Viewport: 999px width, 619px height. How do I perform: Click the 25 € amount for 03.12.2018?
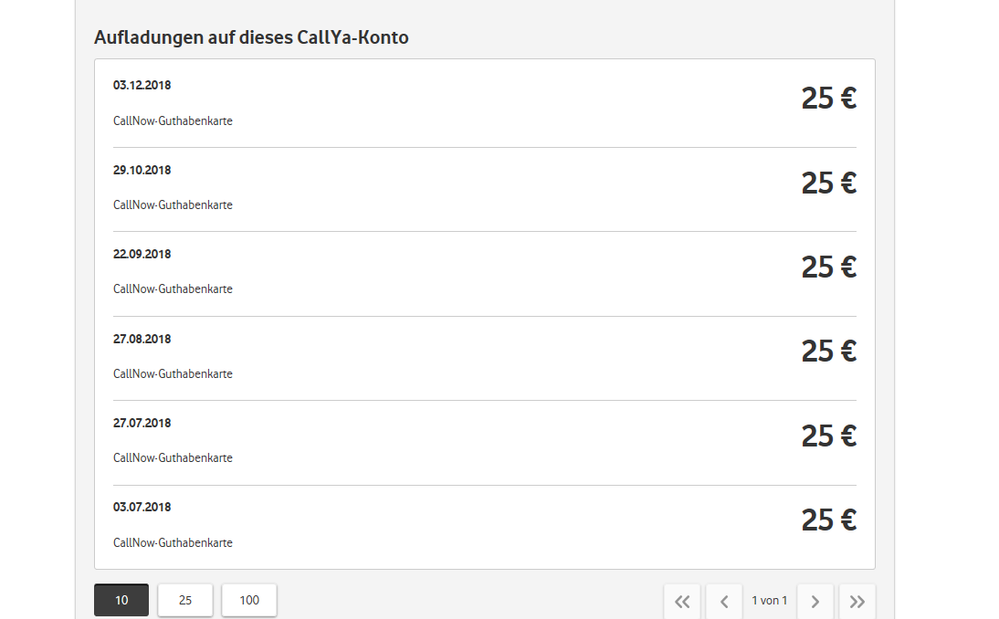pyautogui.click(x=828, y=98)
